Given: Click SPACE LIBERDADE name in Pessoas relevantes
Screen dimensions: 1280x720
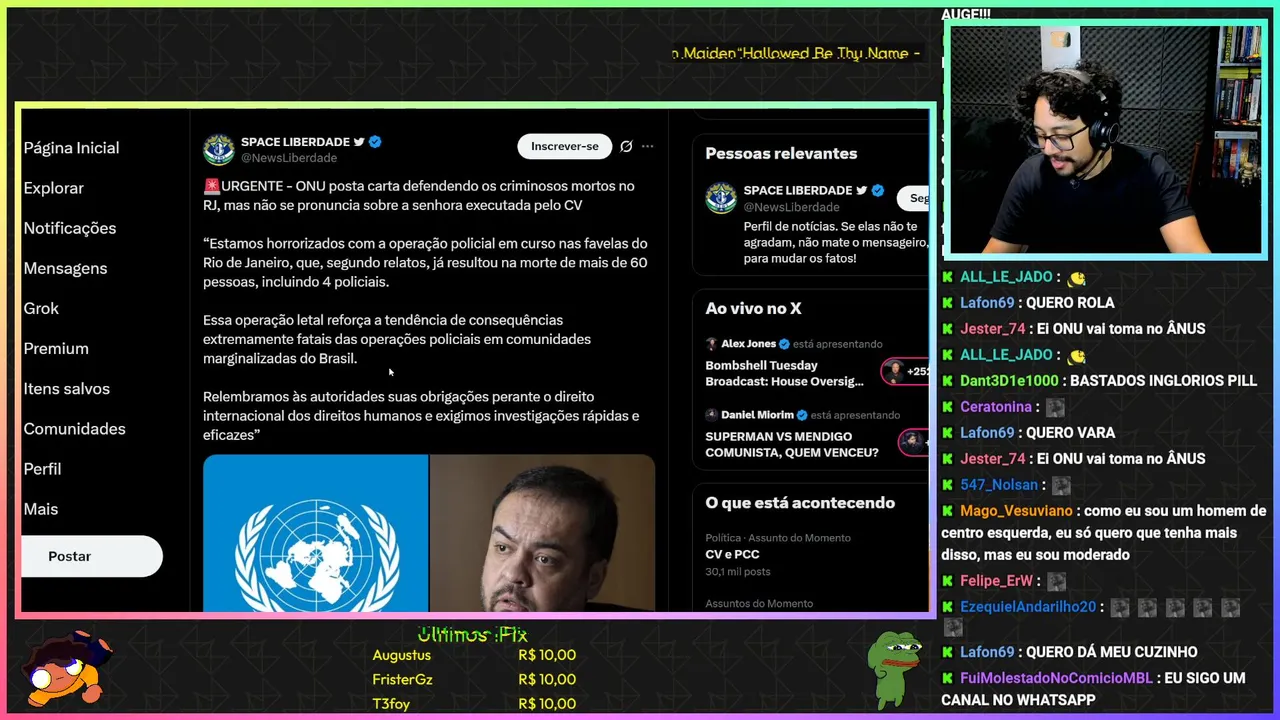Looking at the screenshot, I should tap(798, 190).
